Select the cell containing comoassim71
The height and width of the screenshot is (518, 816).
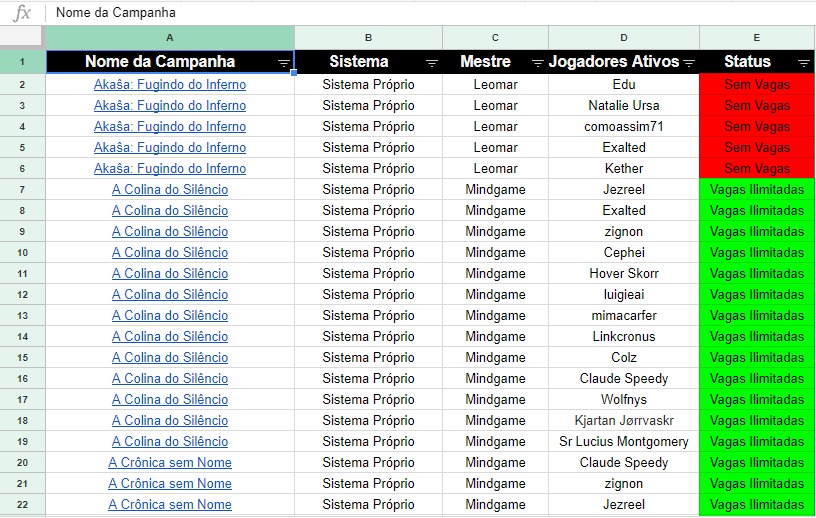623,127
